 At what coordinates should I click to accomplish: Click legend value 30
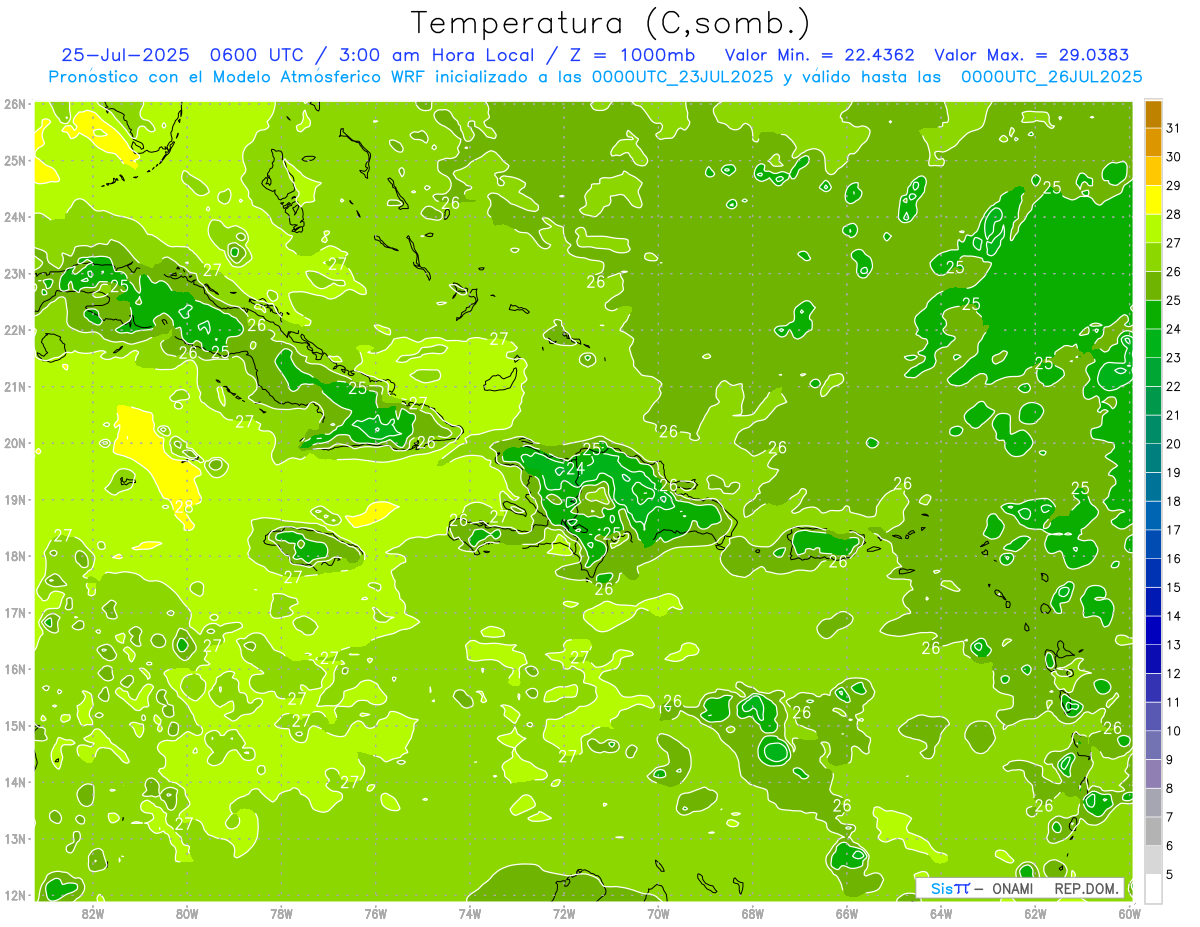coord(1174,157)
